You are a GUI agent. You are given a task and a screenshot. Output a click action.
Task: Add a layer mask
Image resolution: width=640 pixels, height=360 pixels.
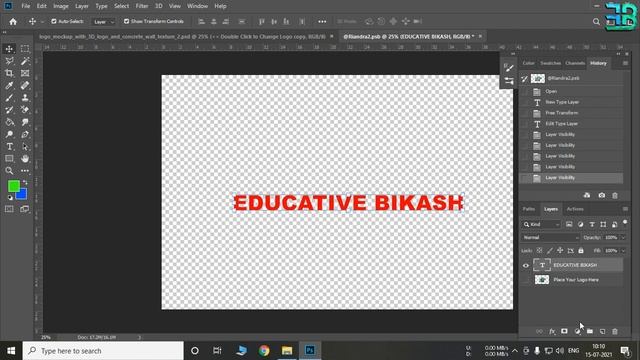564,331
